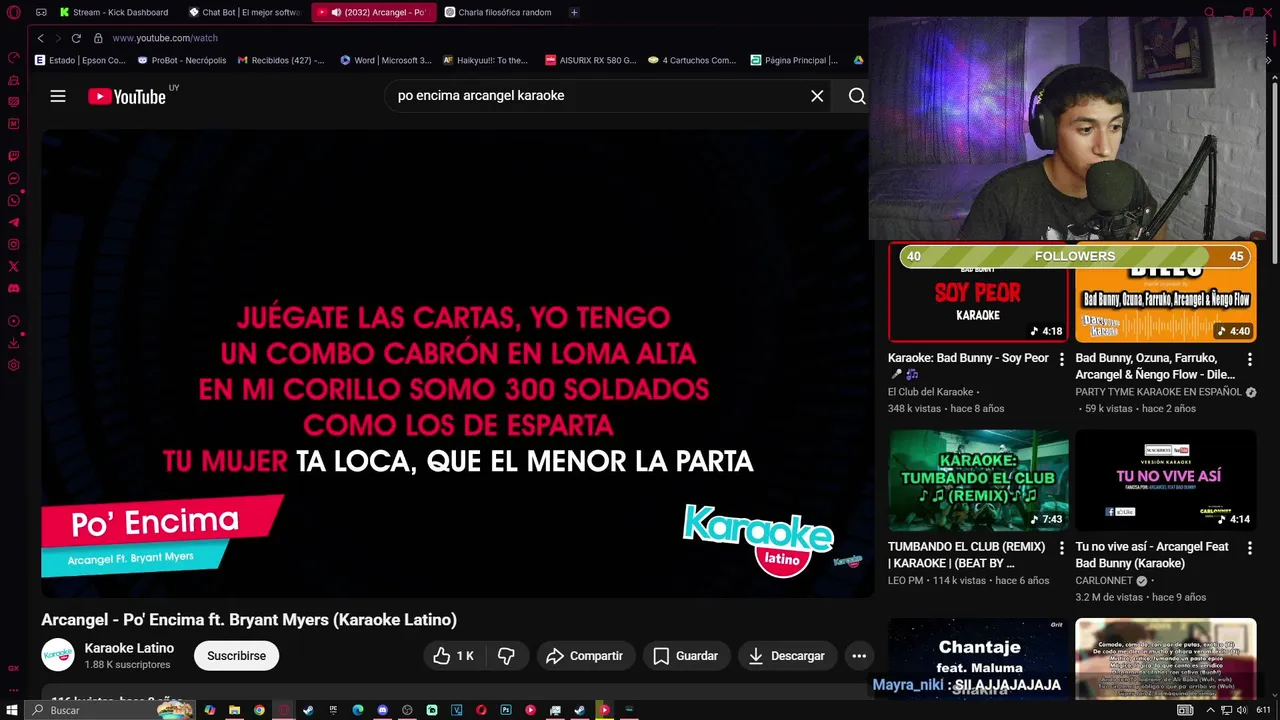This screenshot has width=1280, height=720.
Task: Open WhatsApp in the Opera sidebar
Action: tap(14, 201)
